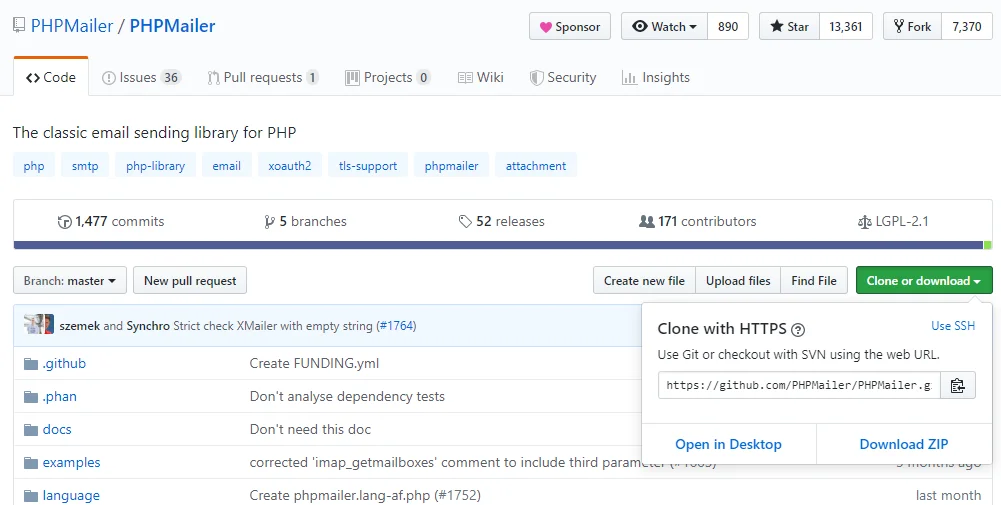Select the Code tab
The image size is (1001, 505).
point(51,77)
